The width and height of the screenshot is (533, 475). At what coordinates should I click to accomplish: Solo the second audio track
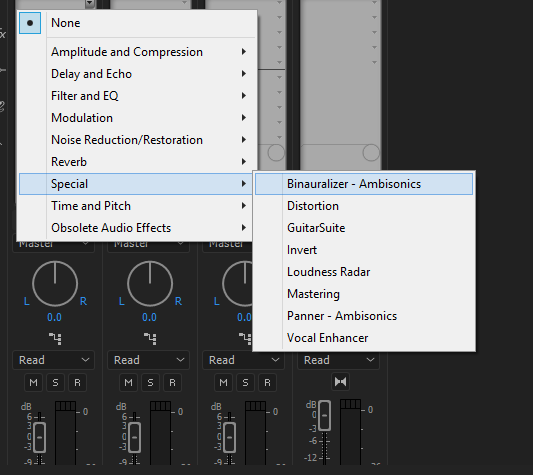point(150,383)
